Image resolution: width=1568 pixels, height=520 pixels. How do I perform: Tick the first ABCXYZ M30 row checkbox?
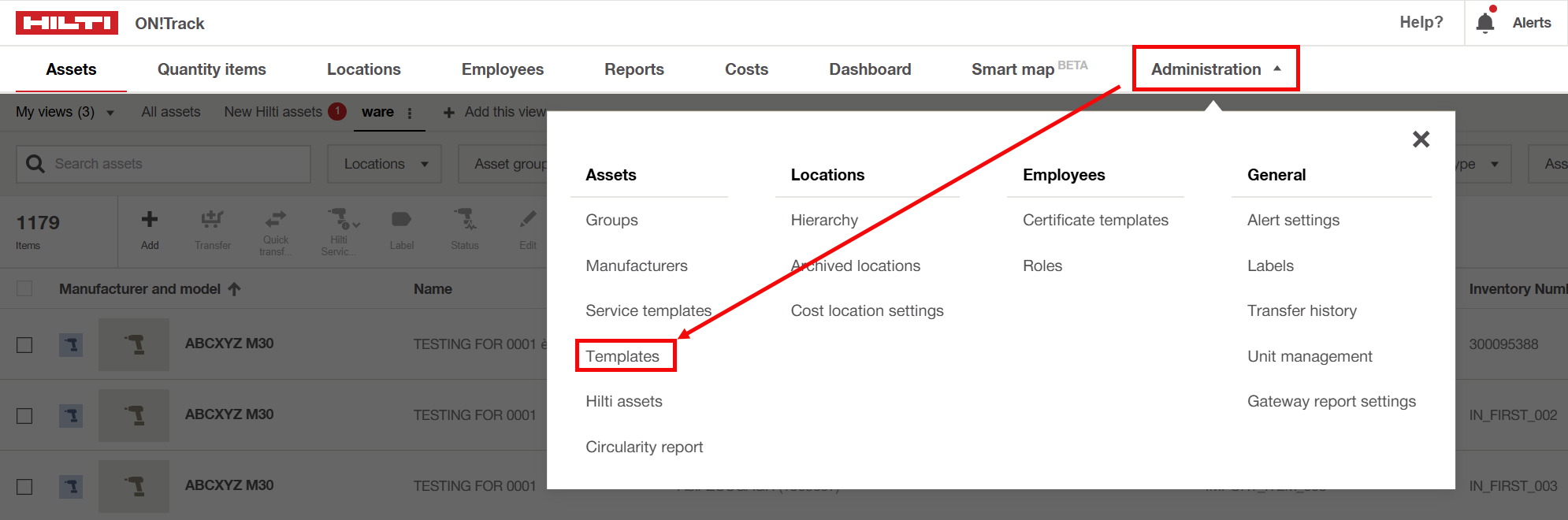point(25,345)
